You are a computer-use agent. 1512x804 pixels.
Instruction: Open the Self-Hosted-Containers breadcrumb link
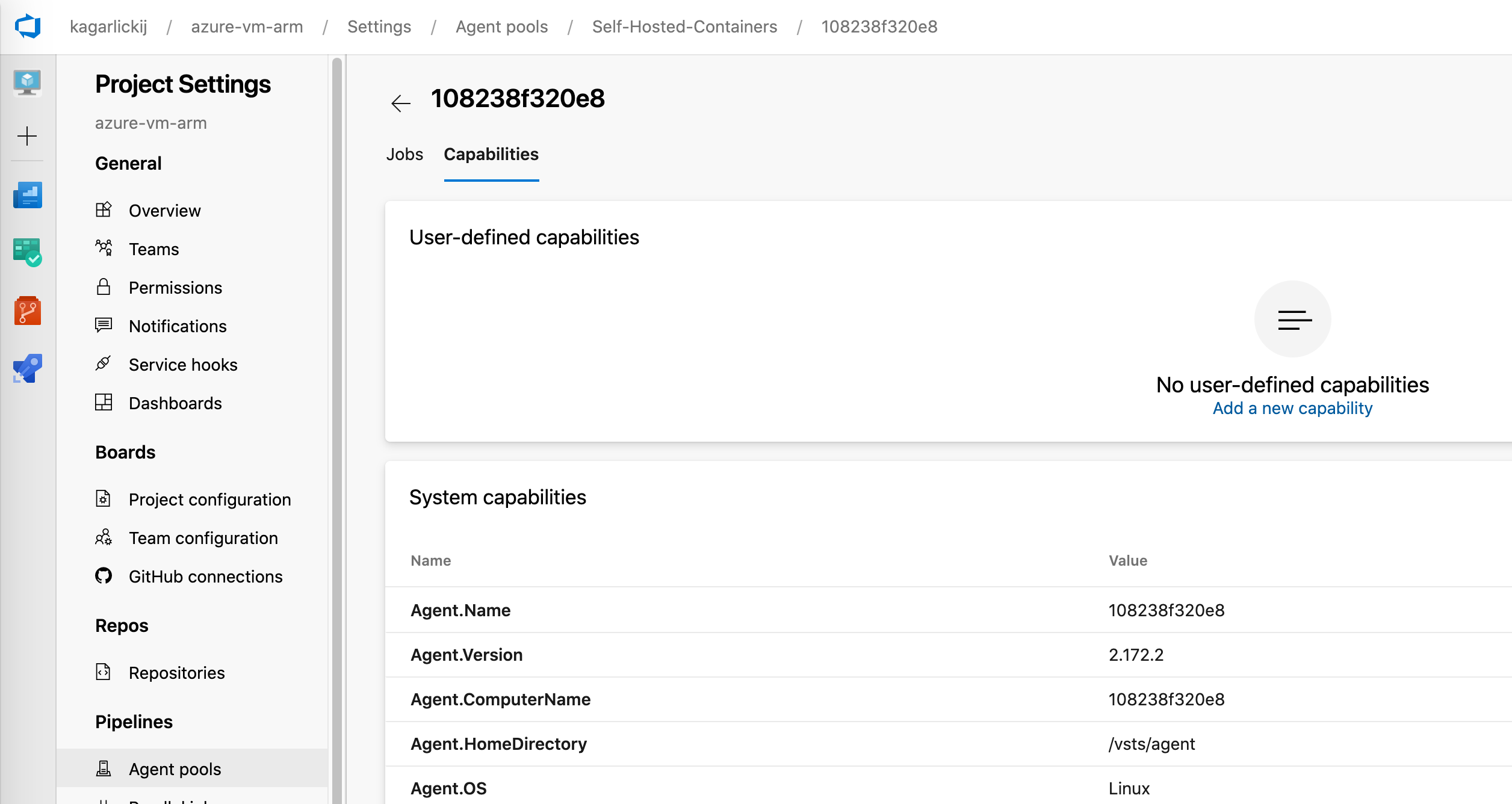(x=684, y=26)
